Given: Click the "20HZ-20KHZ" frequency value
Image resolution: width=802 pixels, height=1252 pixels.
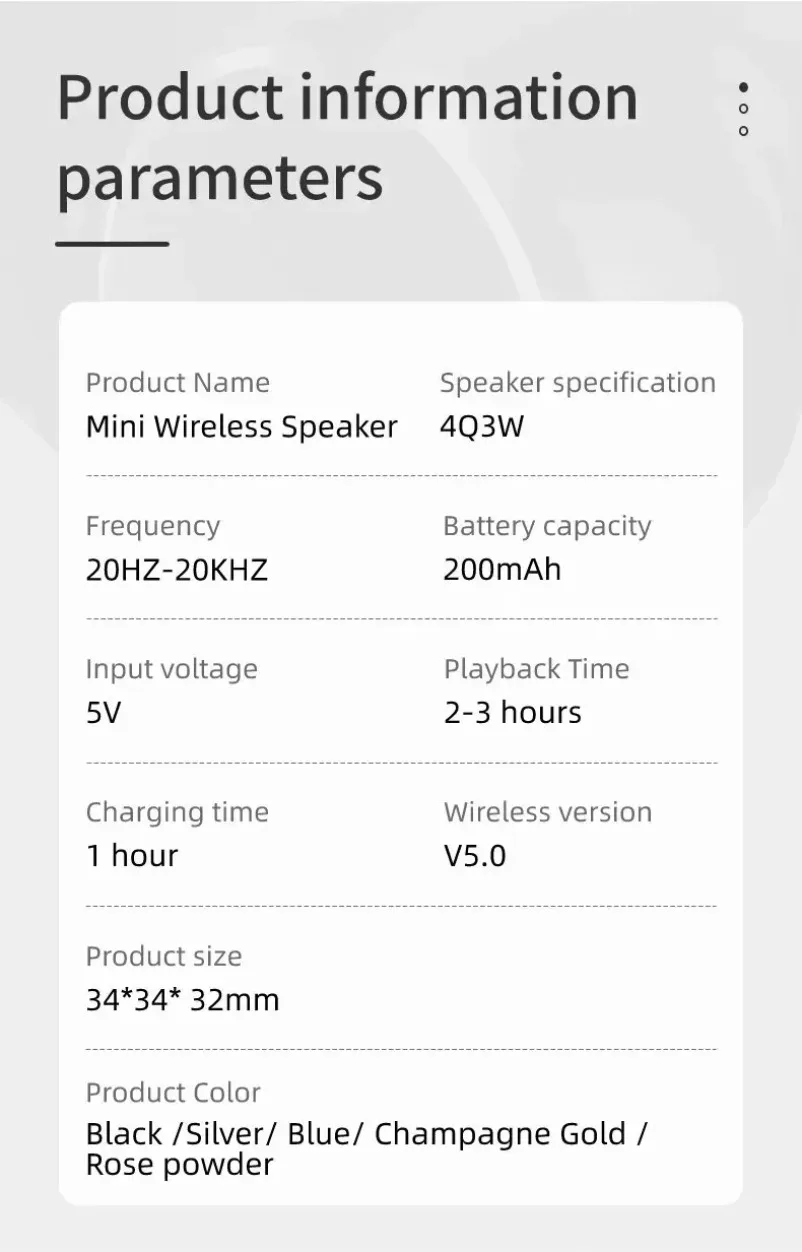Looking at the screenshot, I should pyautogui.click(x=177, y=570).
